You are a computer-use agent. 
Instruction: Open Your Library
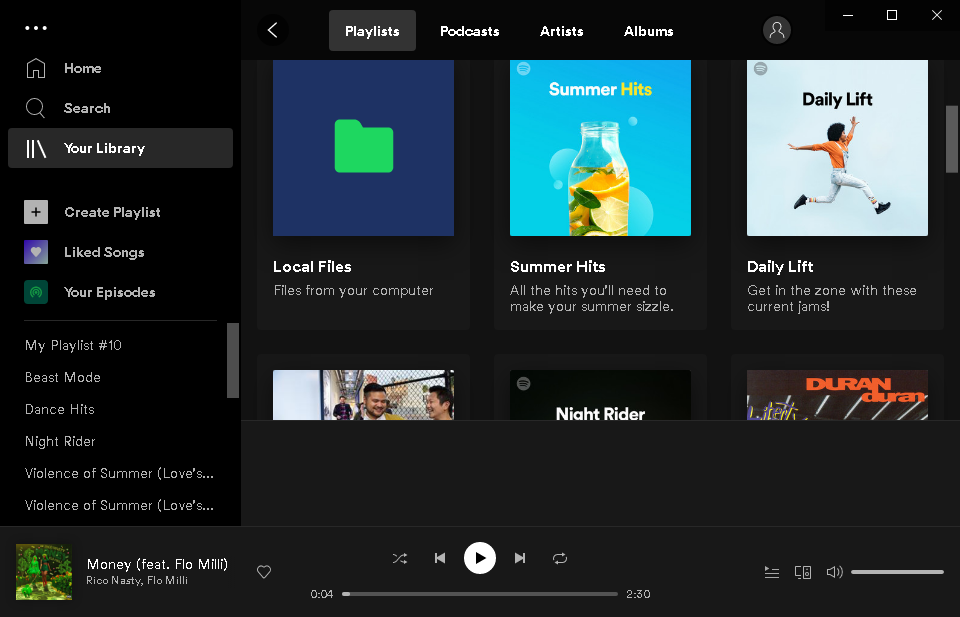pos(120,148)
